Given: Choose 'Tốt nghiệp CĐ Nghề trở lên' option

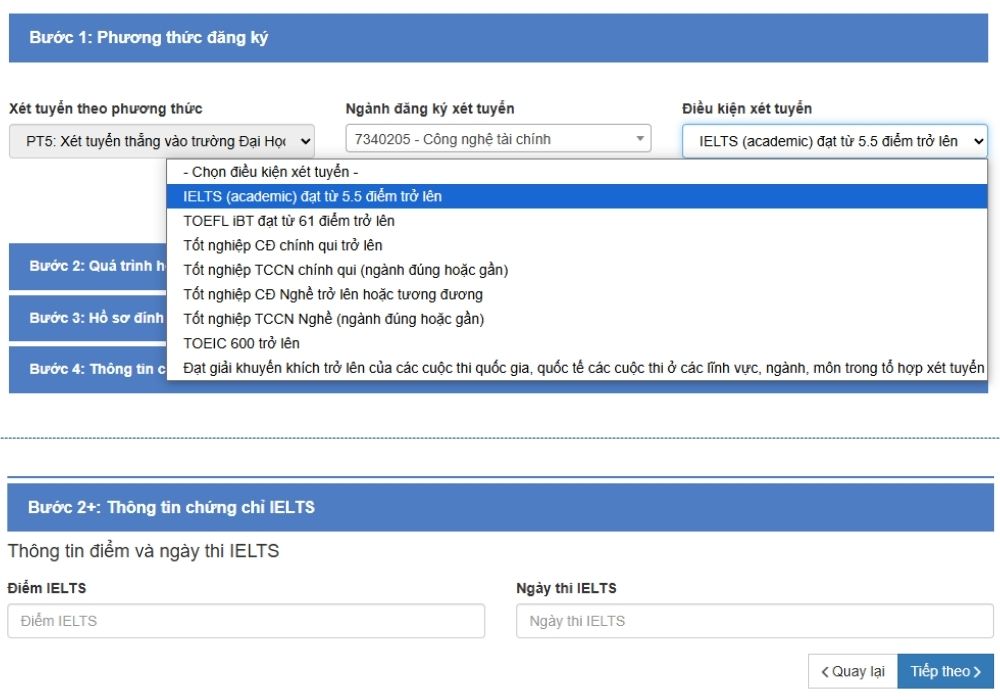Looking at the screenshot, I should pyautogui.click(x=333, y=294).
